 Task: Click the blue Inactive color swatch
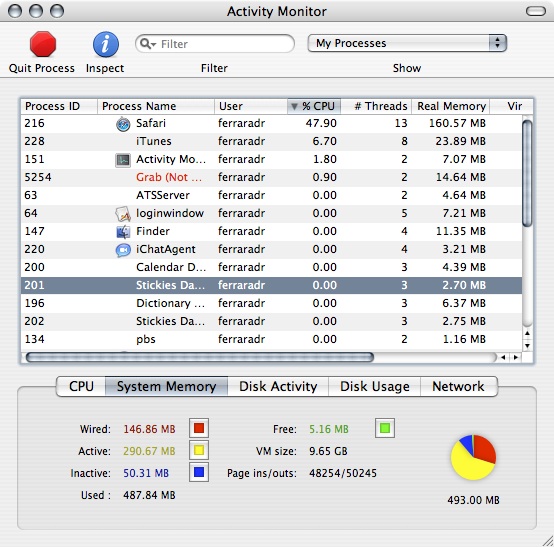199,472
